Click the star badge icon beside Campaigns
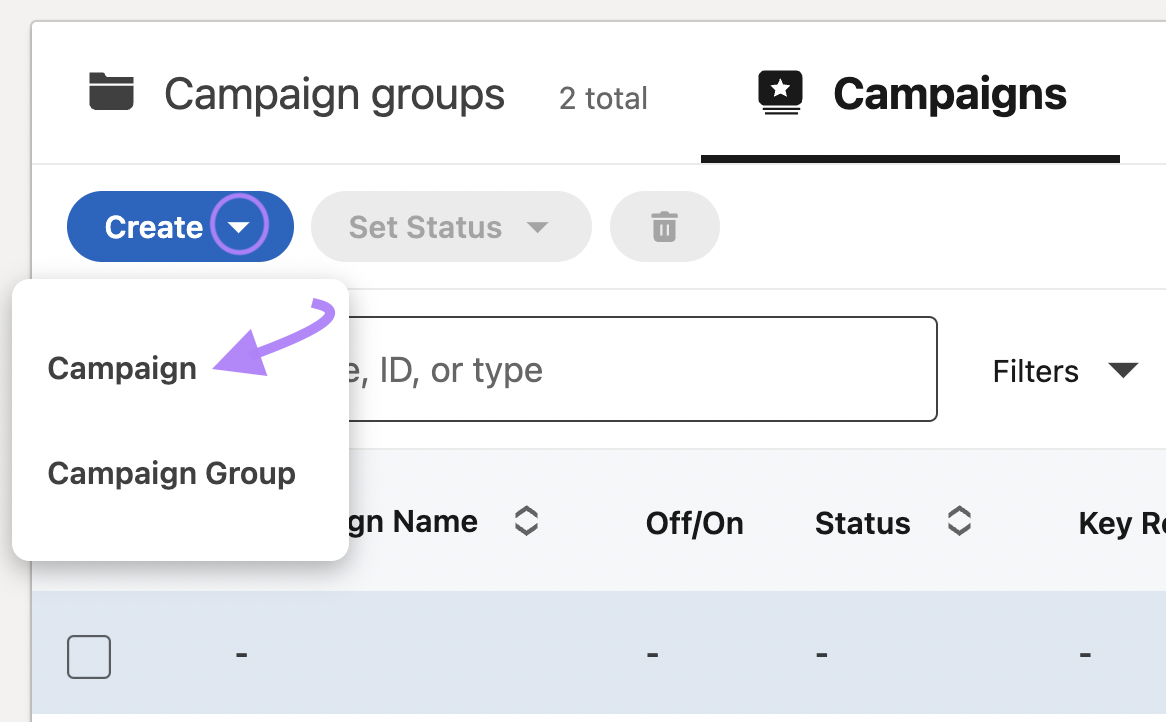1166x722 pixels. [779, 91]
